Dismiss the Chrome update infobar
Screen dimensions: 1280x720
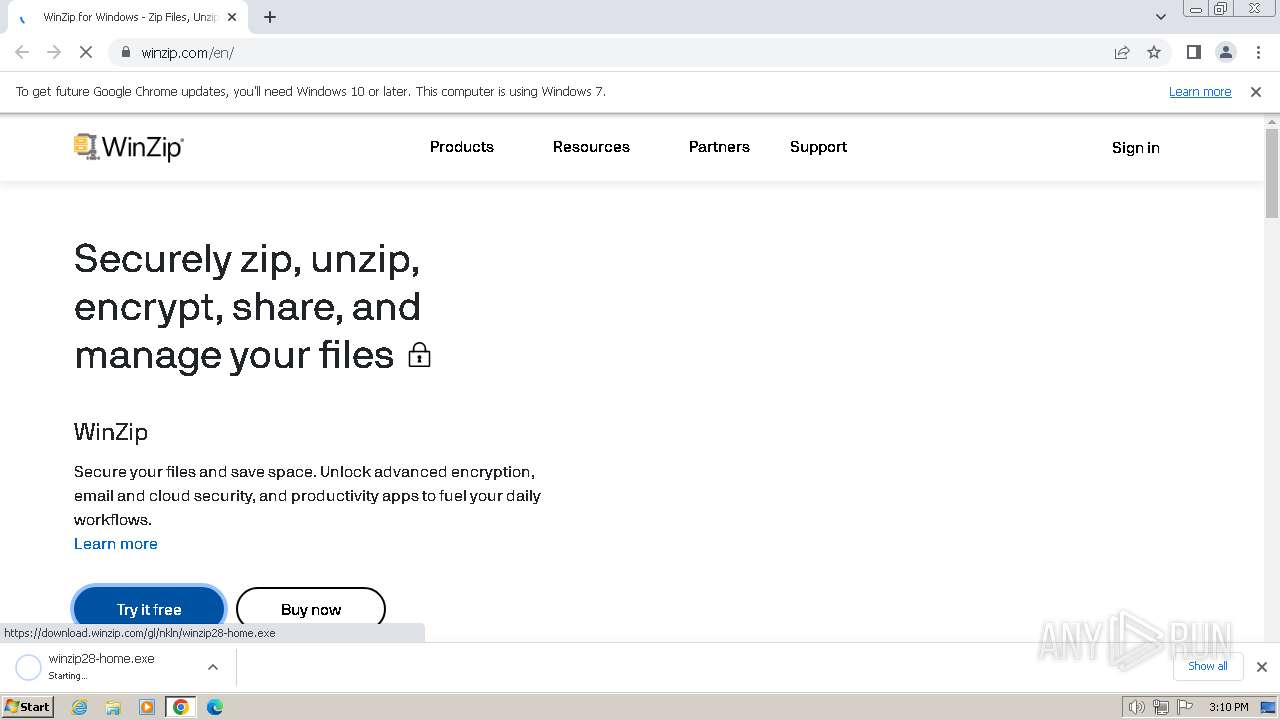pos(1256,92)
